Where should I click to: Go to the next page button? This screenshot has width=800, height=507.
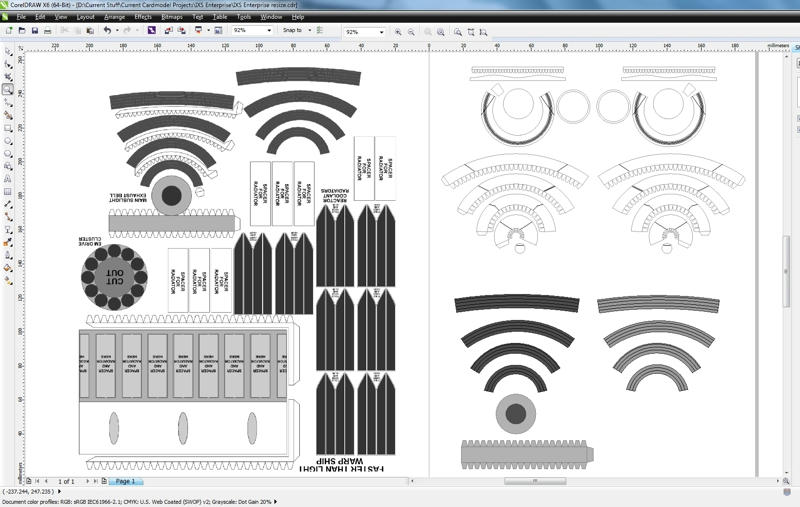click(87, 481)
